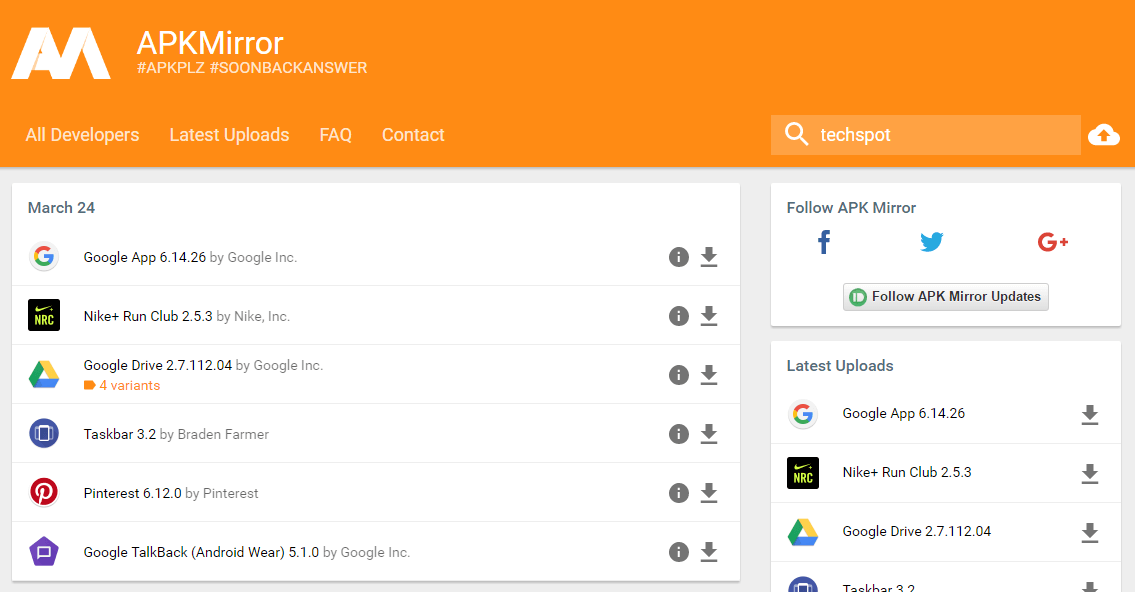Screen dimensions: 1135x592
Task: Click Google App thumbnail in Latest Uploads sidebar
Action: pyautogui.click(x=803, y=414)
